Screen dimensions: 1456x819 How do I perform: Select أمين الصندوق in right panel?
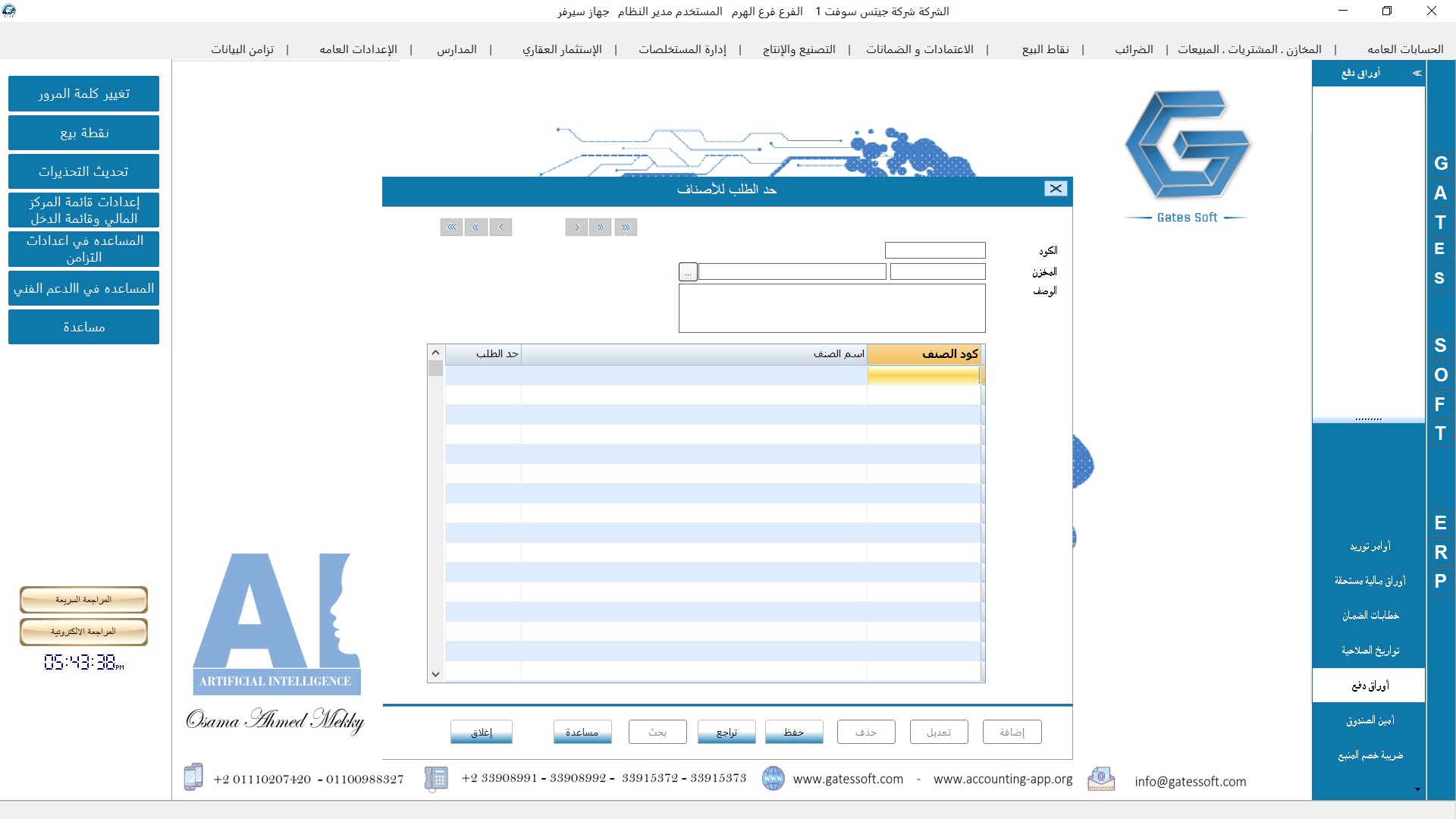(x=1370, y=720)
